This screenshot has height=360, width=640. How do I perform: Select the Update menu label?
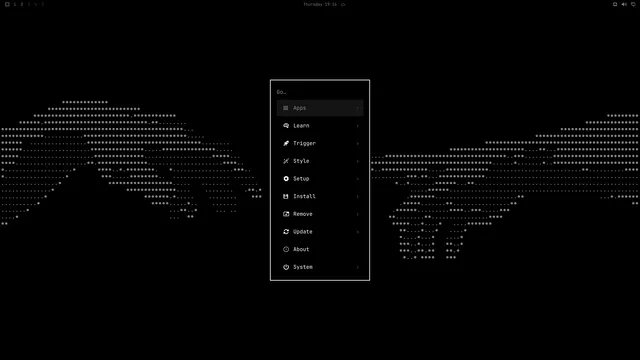pyautogui.click(x=303, y=231)
